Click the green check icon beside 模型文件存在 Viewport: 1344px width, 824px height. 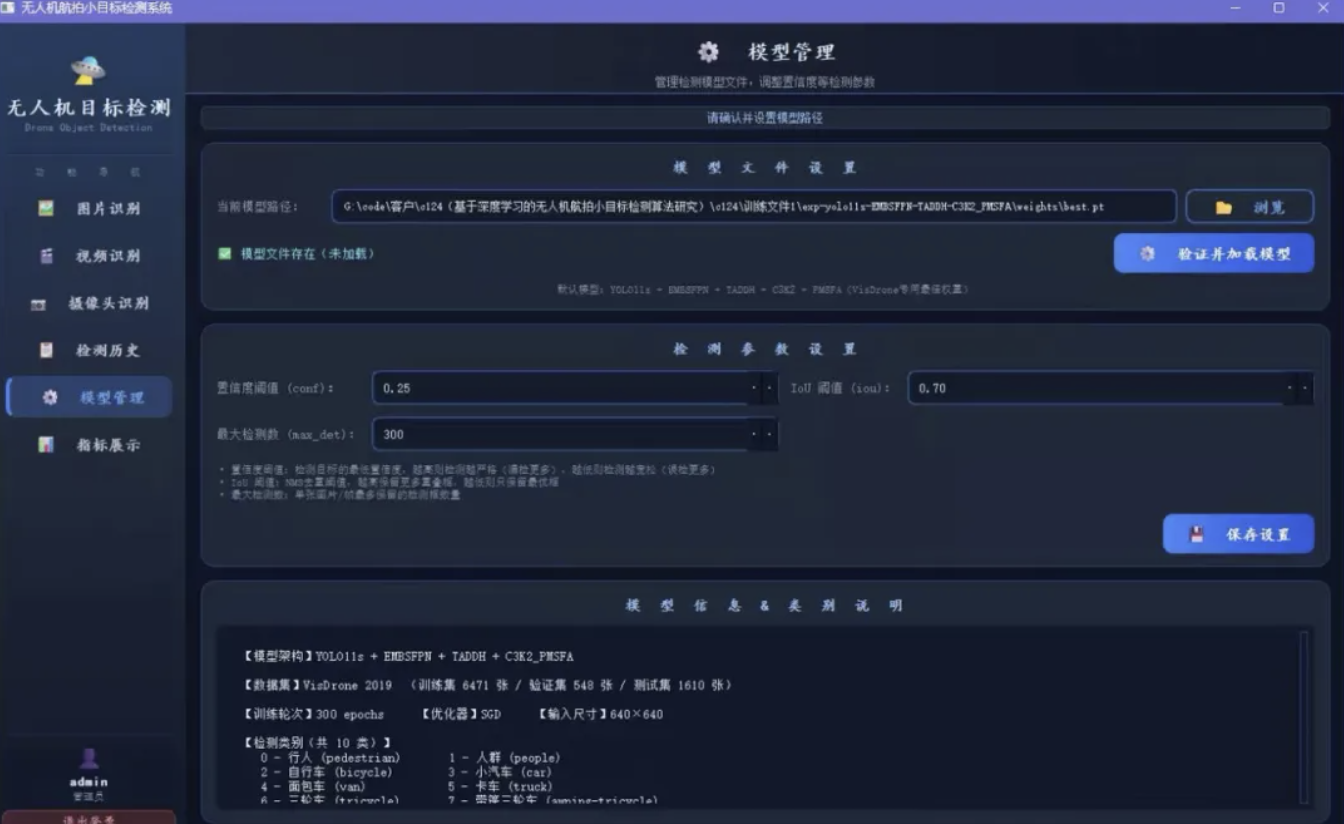225,254
